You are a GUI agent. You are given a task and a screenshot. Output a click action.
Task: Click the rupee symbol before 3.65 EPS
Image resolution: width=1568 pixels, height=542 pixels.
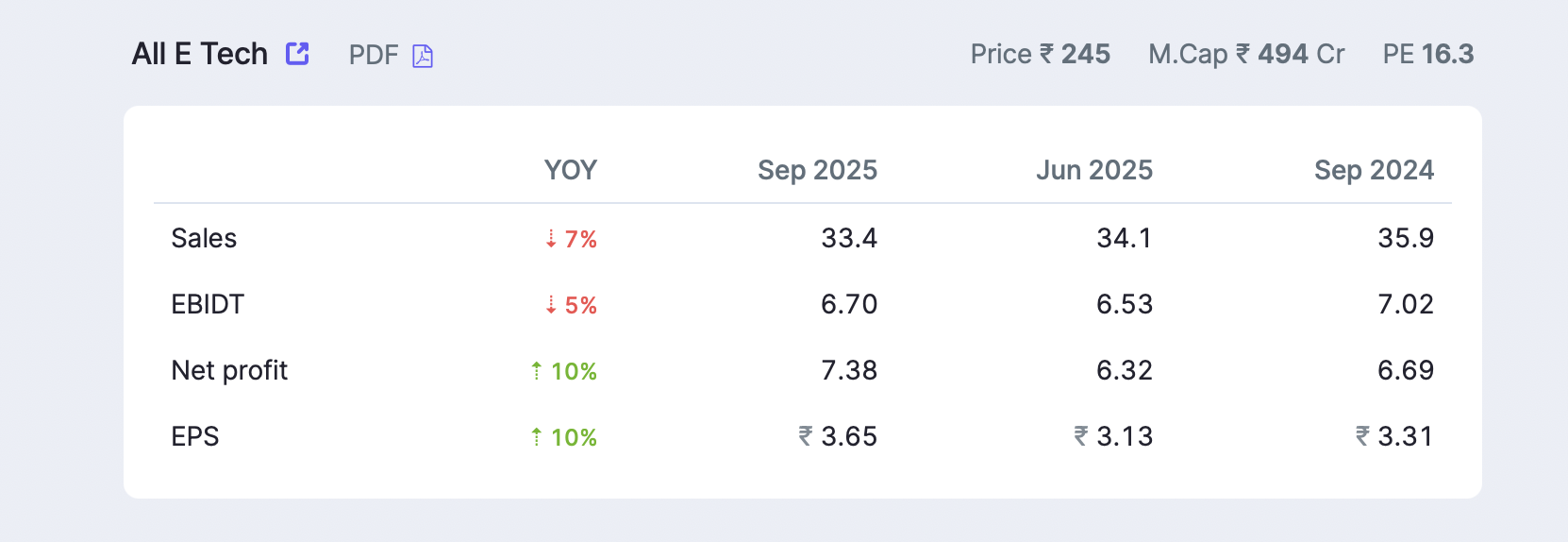[x=806, y=436]
